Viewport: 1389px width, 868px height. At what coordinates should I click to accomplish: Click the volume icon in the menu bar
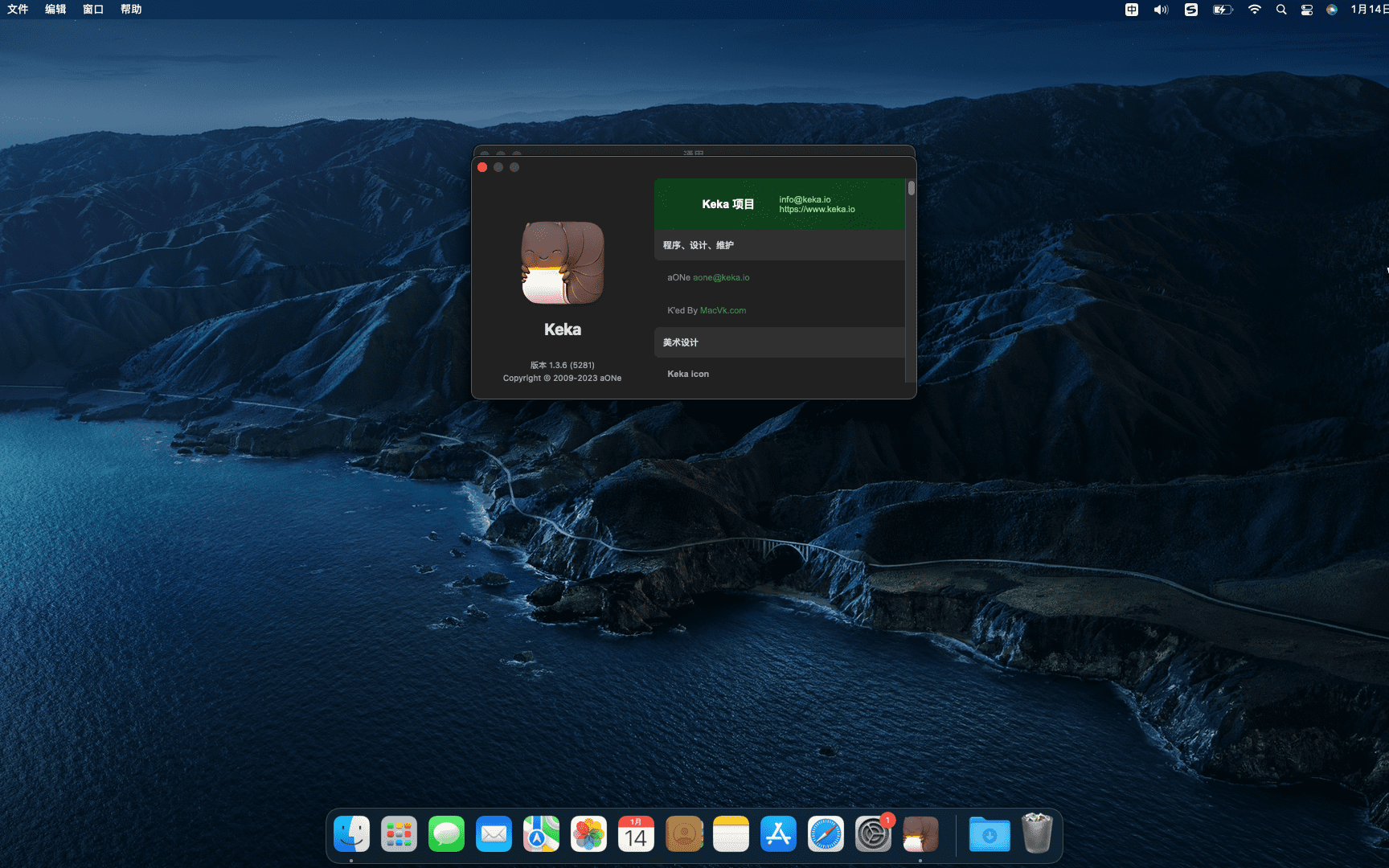point(1160,10)
